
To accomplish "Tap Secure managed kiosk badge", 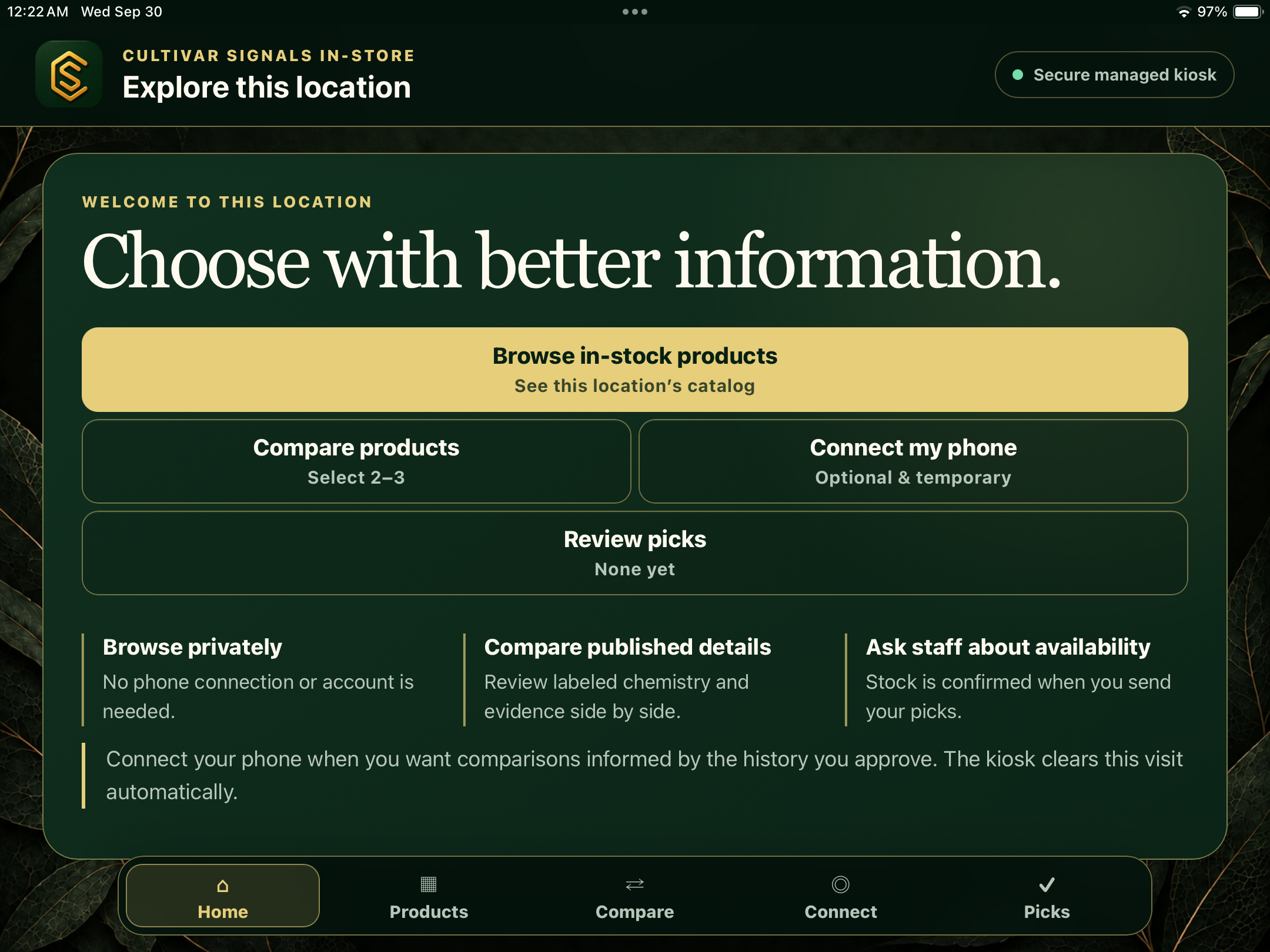I will pyautogui.click(x=1114, y=75).
